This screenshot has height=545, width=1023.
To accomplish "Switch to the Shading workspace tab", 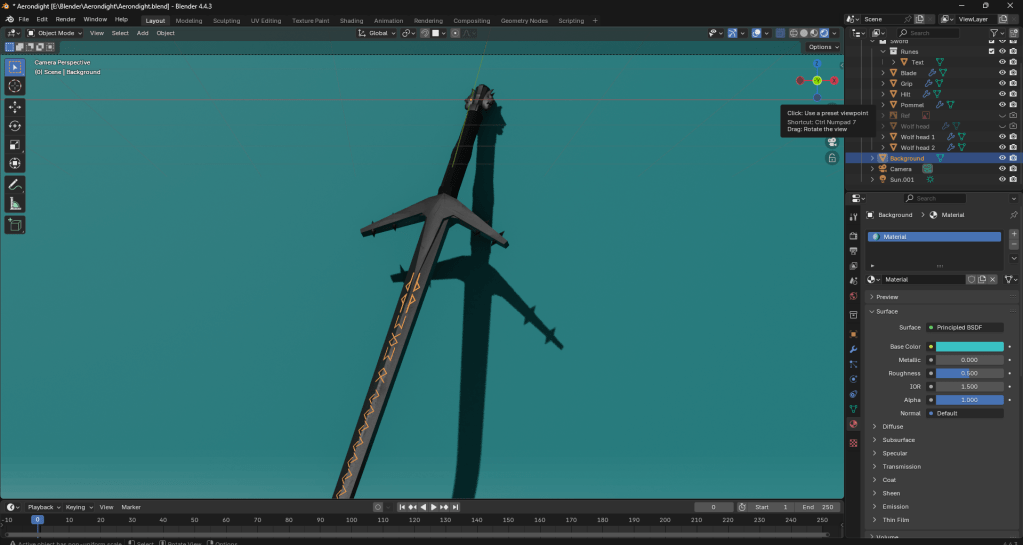I will click(351, 20).
